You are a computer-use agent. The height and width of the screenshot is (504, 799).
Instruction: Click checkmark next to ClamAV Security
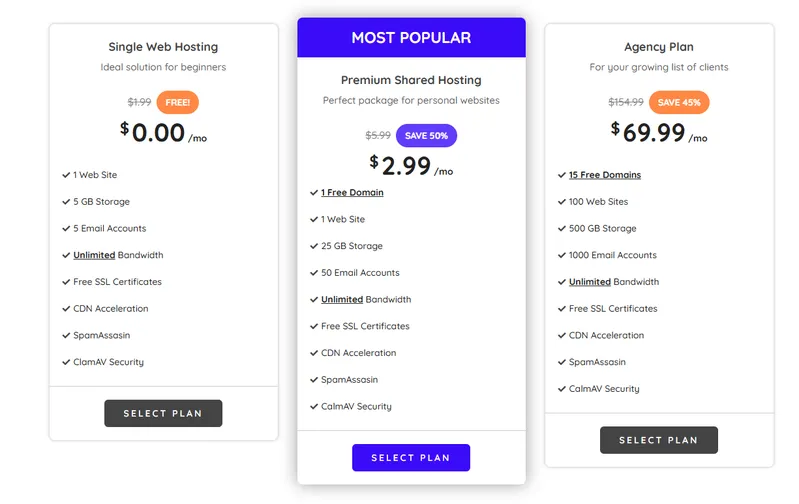coord(66,362)
